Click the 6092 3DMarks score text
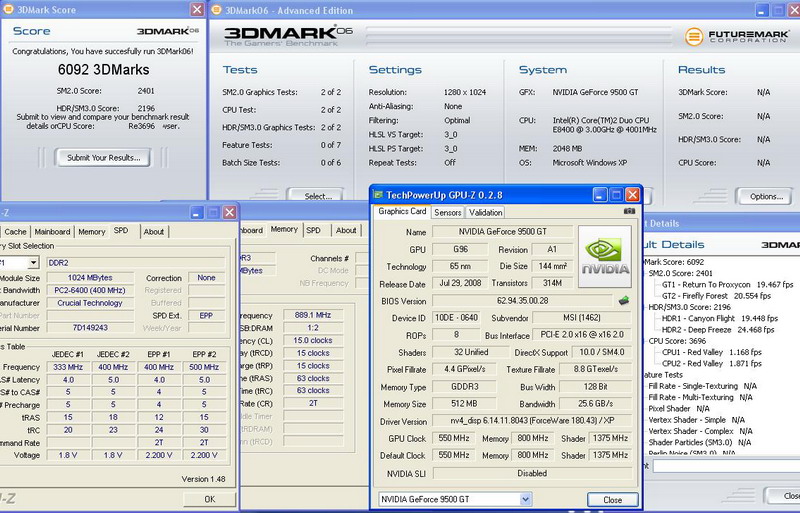800x513 pixels. click(104, 69)
